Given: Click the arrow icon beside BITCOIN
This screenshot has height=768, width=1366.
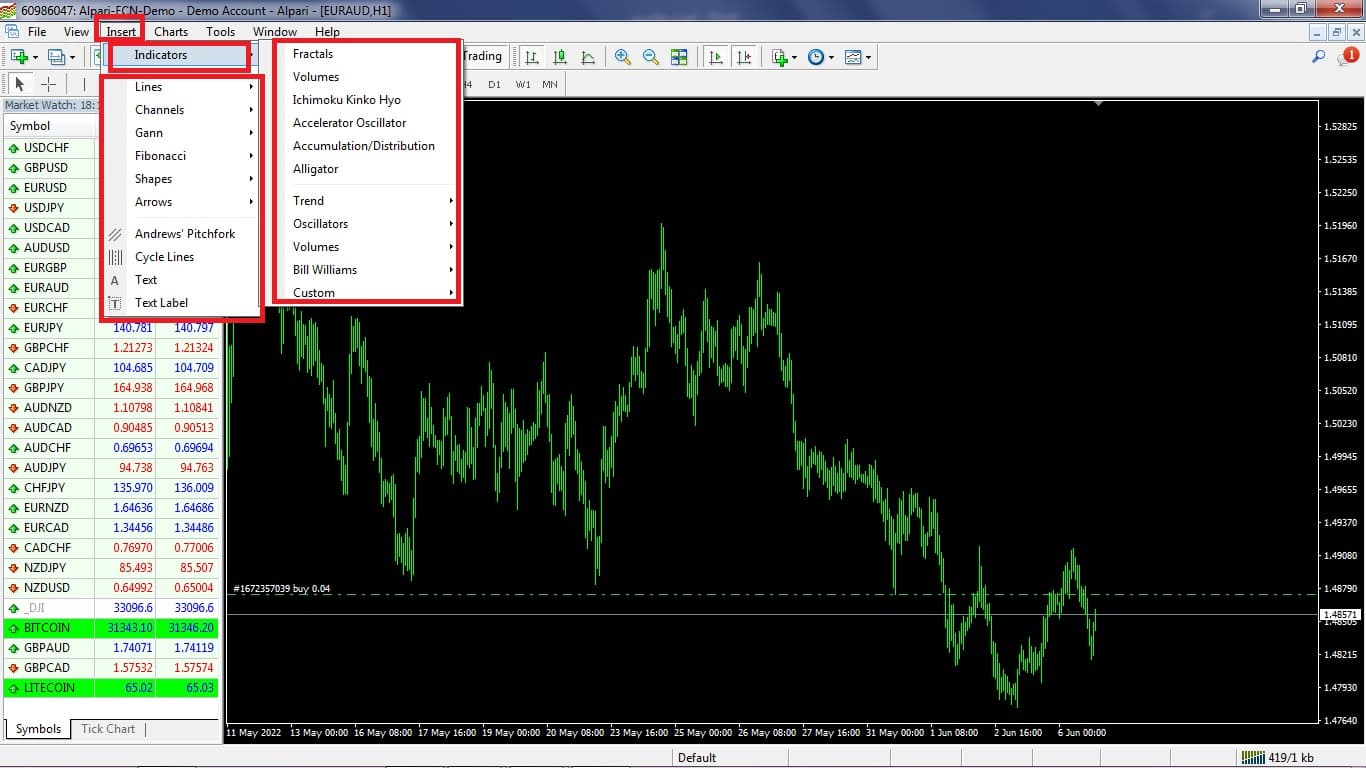Looking at the screenshot, I should coord(14,628).
